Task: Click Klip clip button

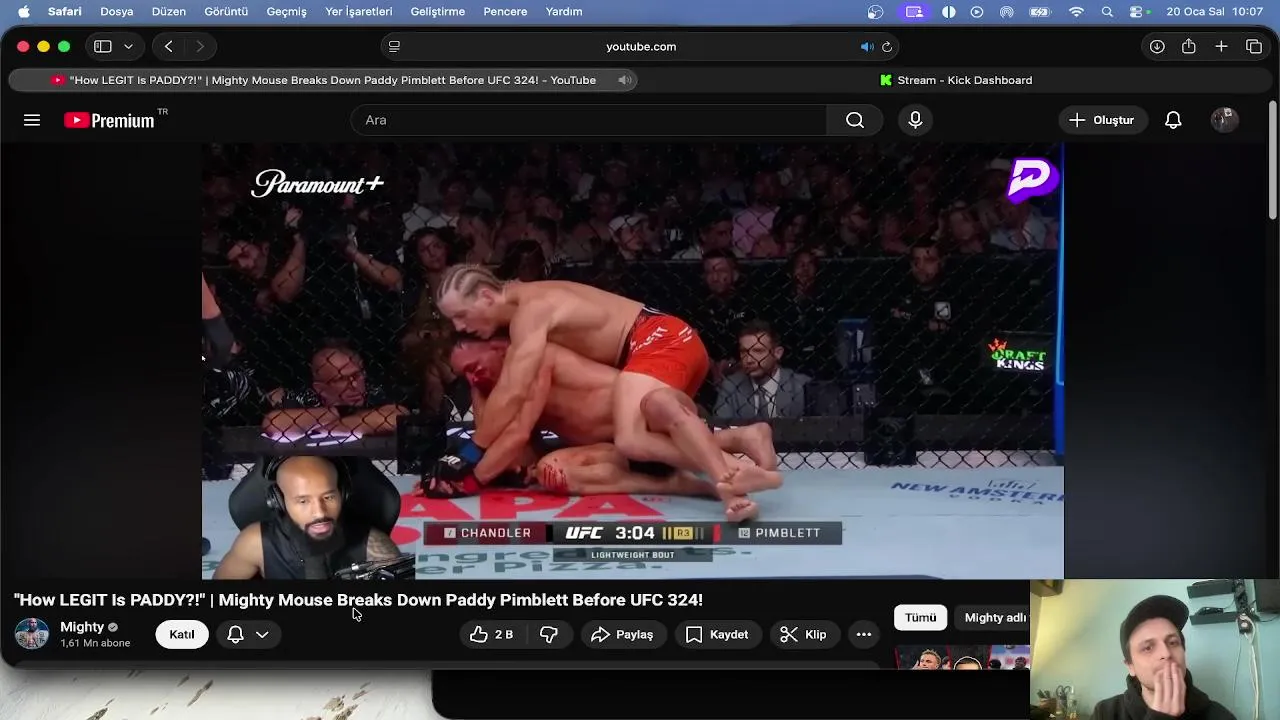Action: [x=803, y=634]
